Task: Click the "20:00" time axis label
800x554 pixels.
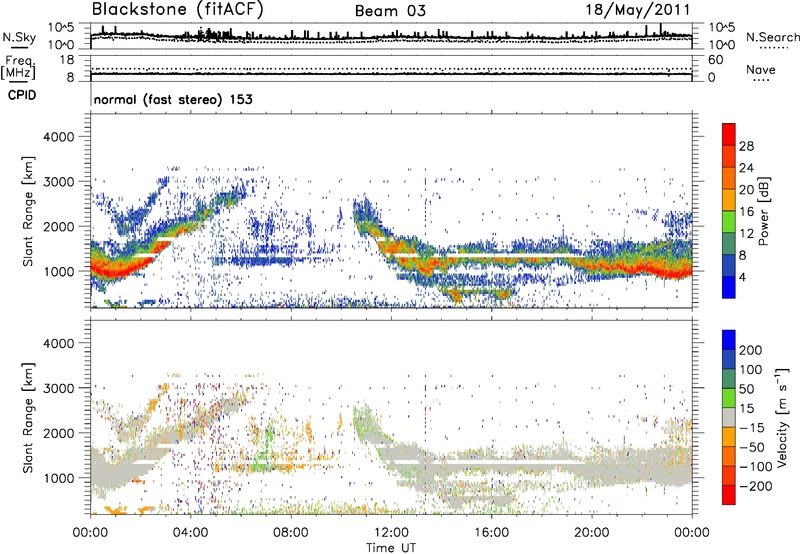Action: (x=592, y=533)
